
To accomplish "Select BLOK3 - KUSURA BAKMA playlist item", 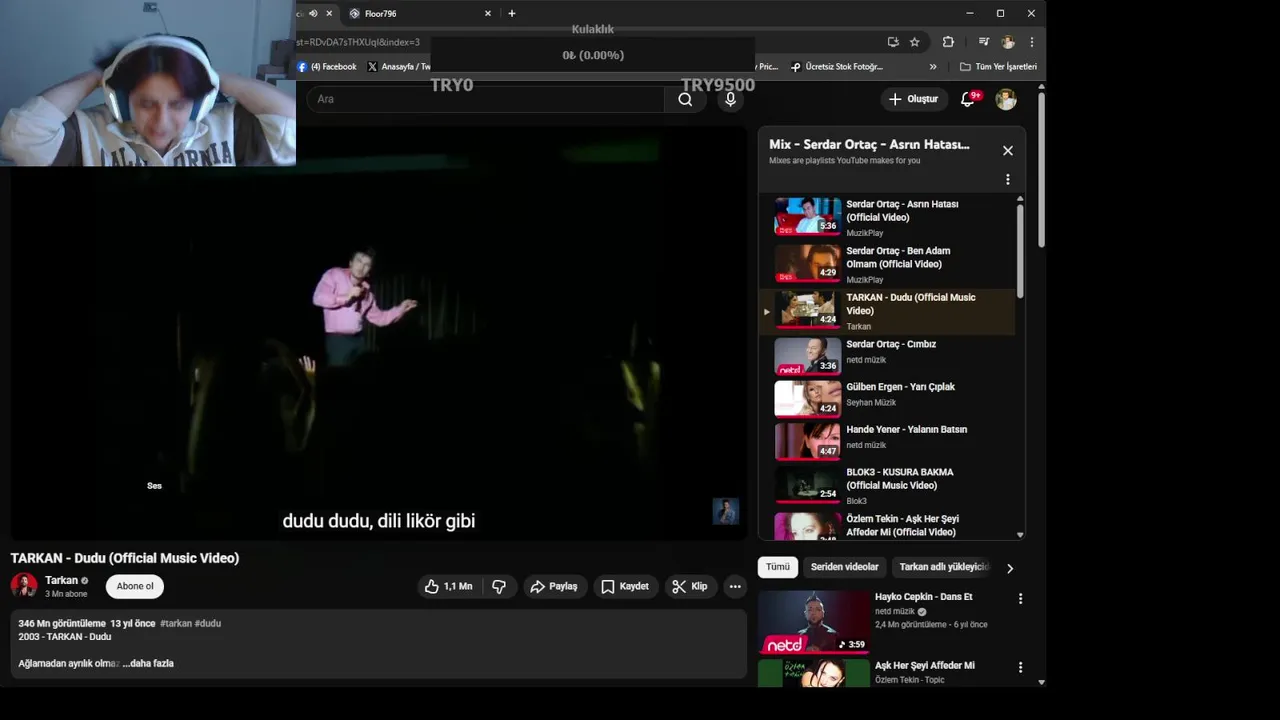I will click(x=888, y=485).
